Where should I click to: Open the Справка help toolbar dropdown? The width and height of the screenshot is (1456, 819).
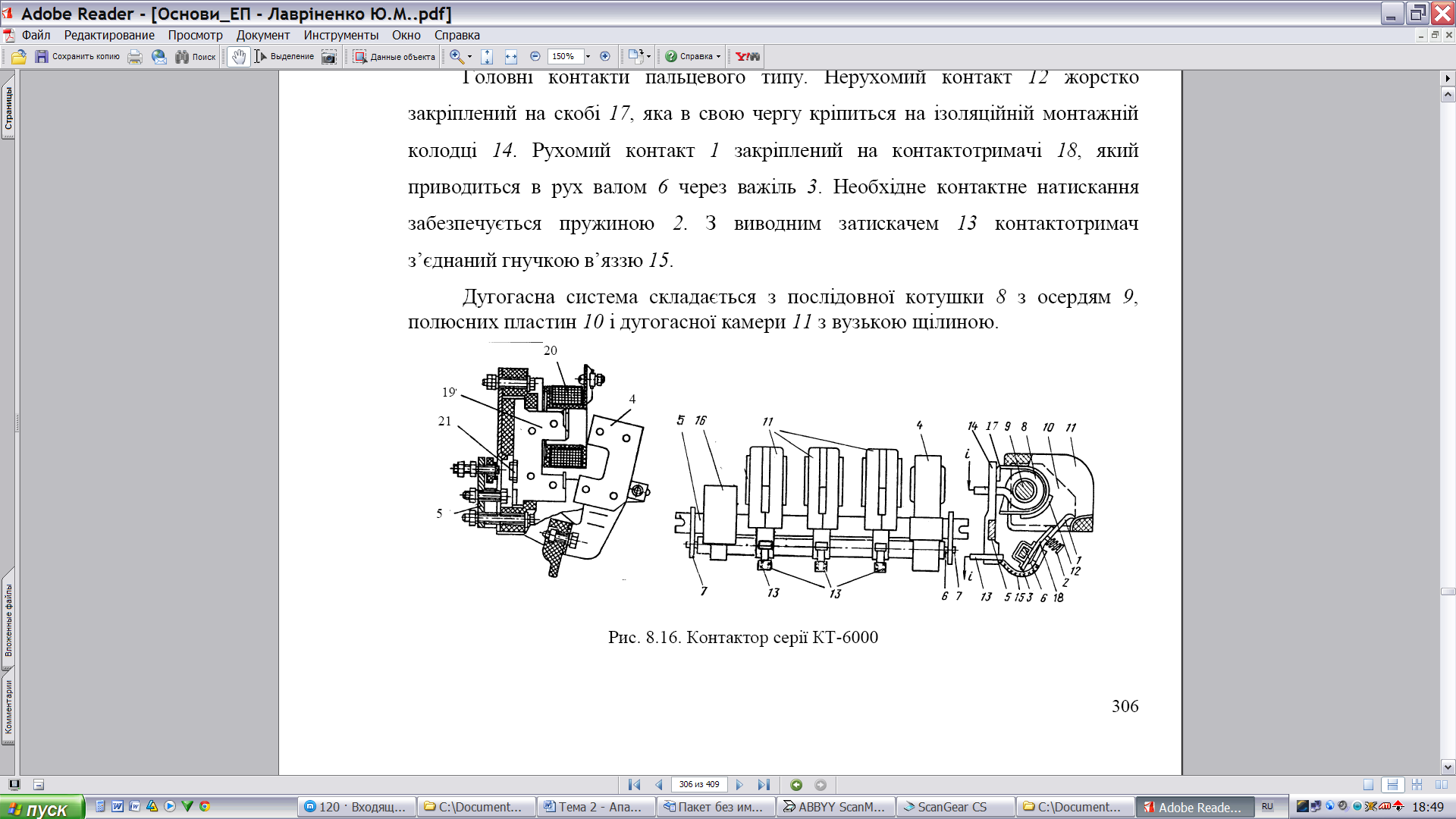692,57
